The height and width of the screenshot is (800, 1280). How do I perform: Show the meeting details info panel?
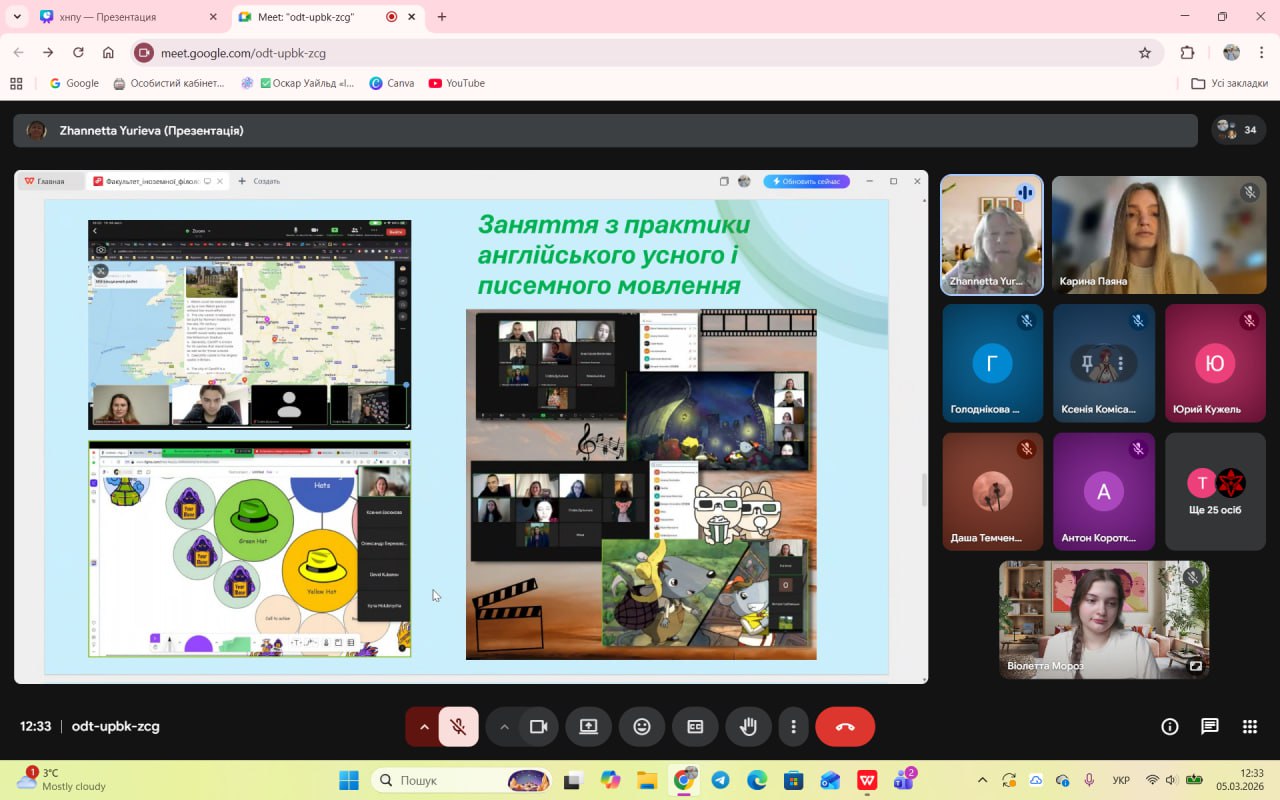[1169, 727]
